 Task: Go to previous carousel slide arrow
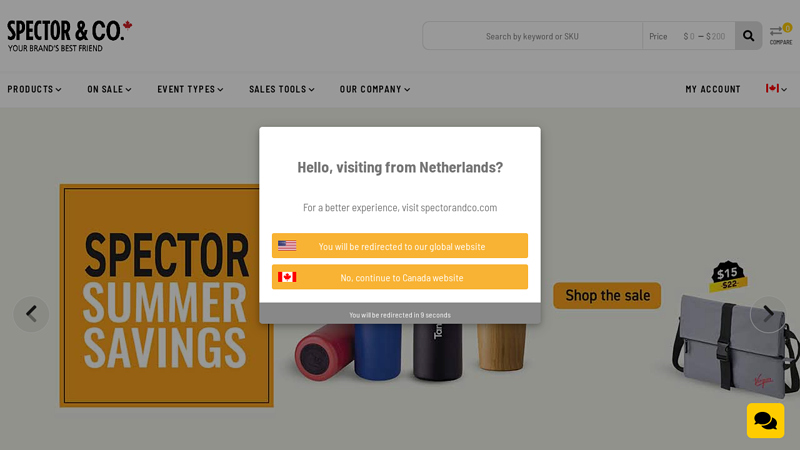tap(31, 314)
